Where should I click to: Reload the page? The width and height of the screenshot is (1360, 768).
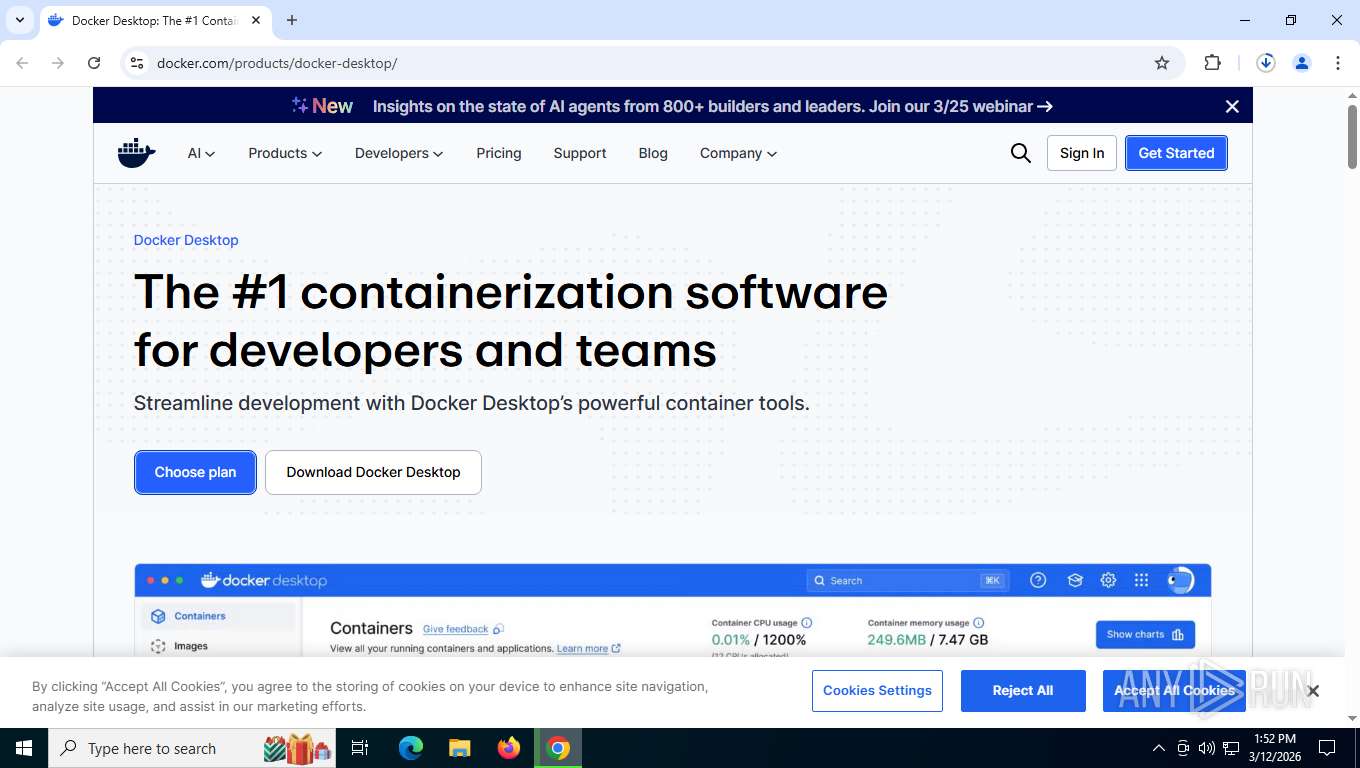coord(94,63)
